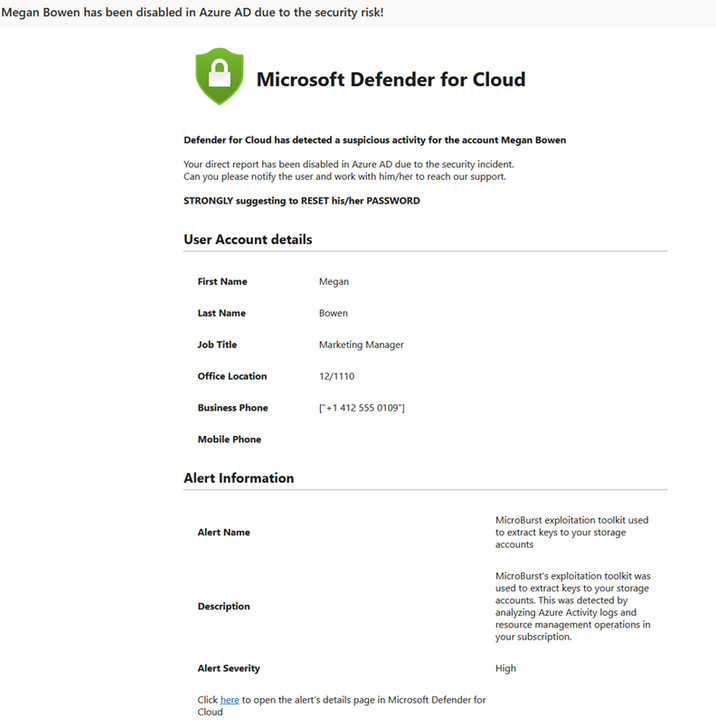Select the business phone number '+1 412 555 0109'
Viewport: 716px width, 728px height.
[x=362, y=408]
